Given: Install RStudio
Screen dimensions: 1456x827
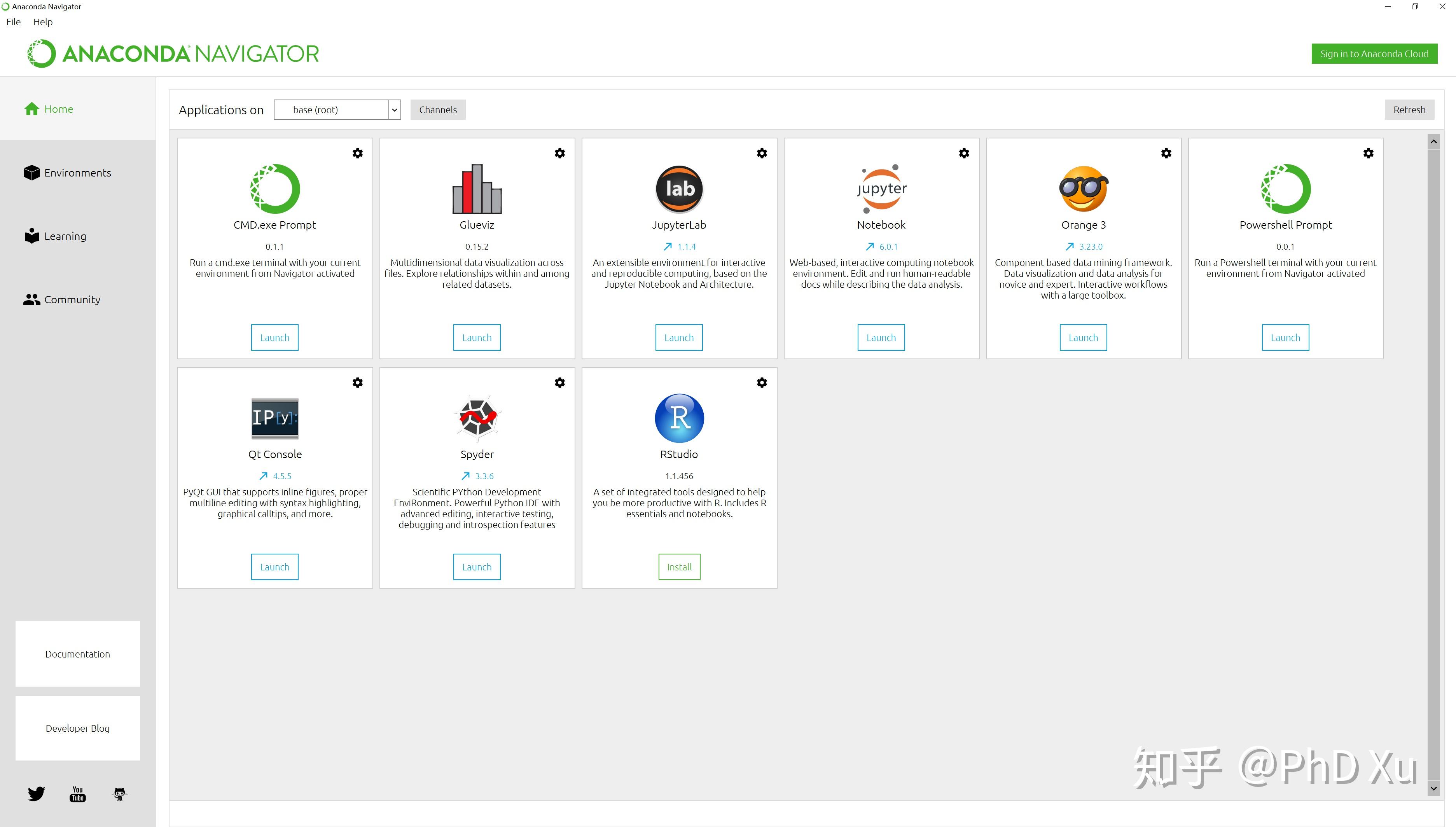Looking at the screenshot, I should [x=678, y=567].
